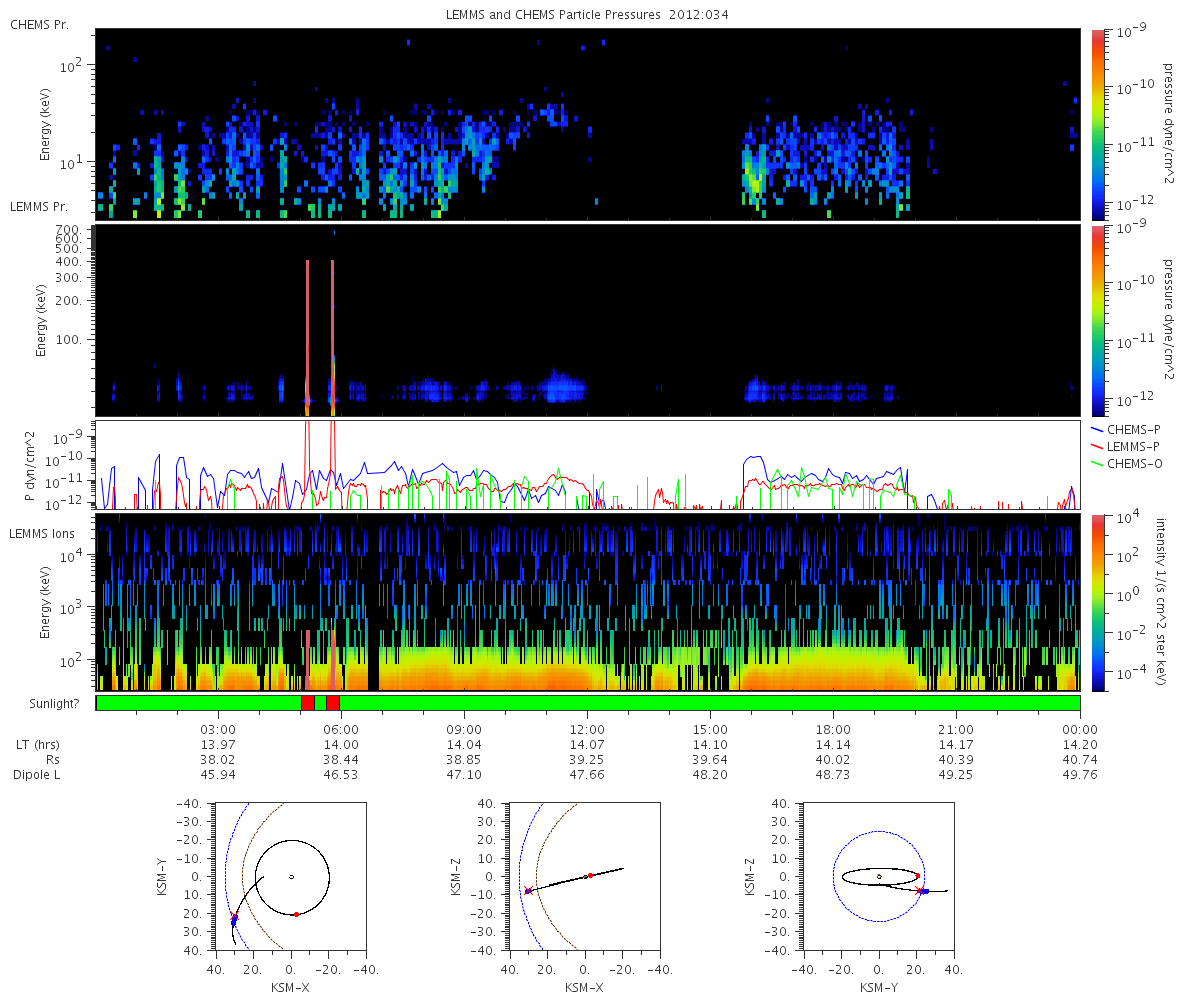Click the 18:00 time axis label
The width and height of the screenshot is (1200, 1000).
(x=833, y=729)
